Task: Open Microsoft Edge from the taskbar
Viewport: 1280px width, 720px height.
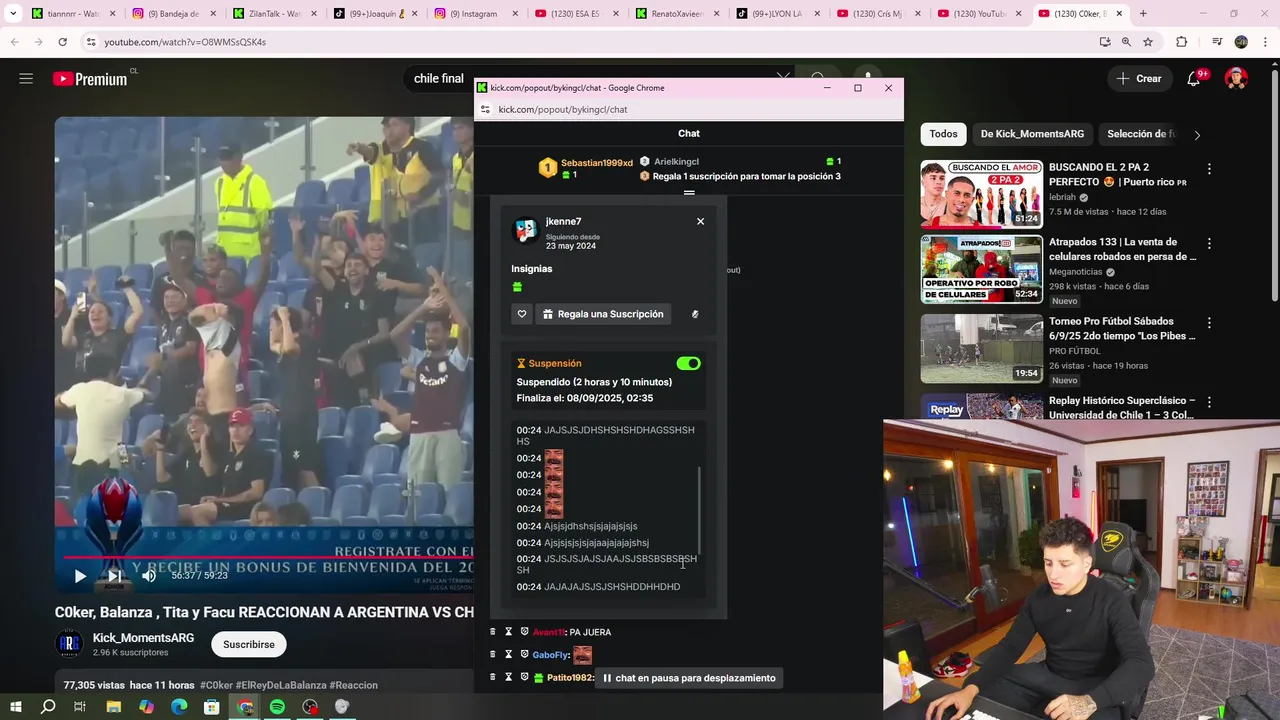Action: point(179,707)
